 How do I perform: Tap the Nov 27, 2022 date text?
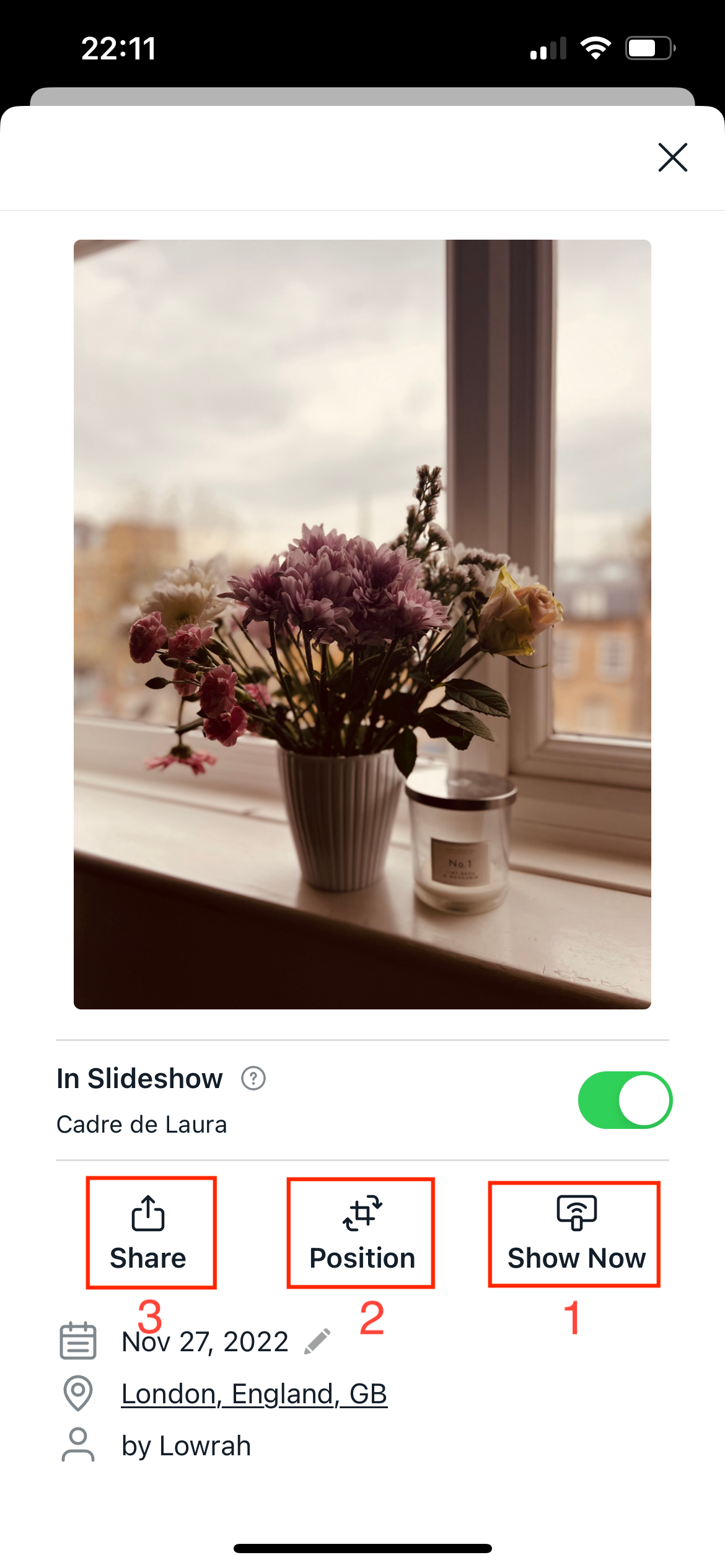205,1342
